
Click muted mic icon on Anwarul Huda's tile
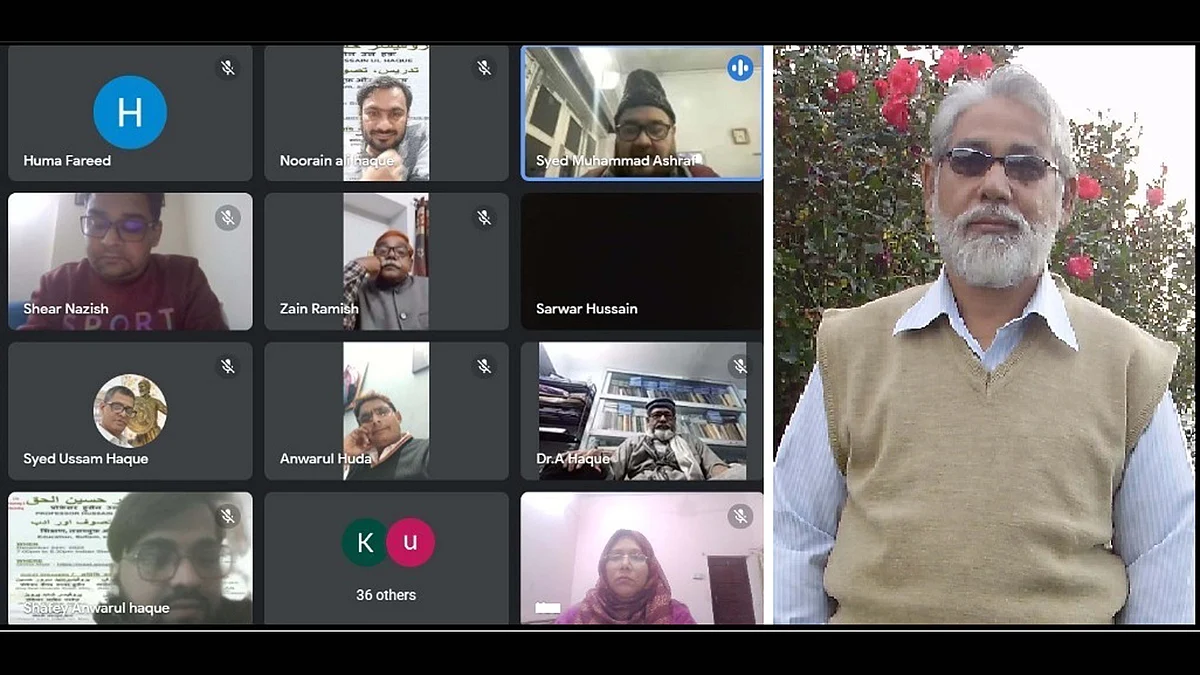[484, 367]
